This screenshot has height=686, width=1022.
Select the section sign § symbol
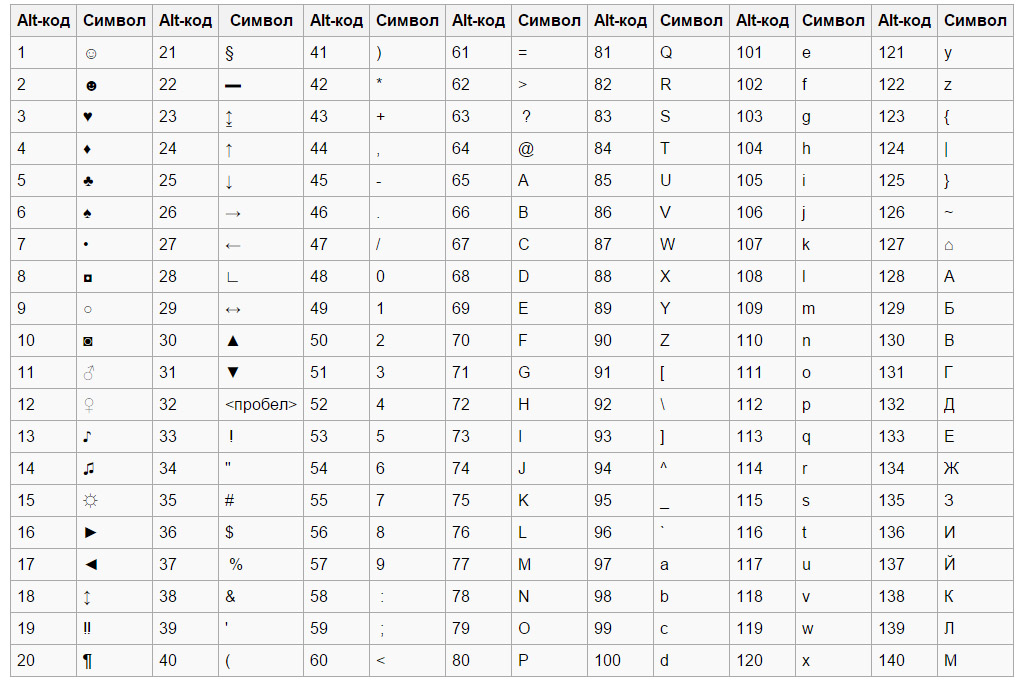(x=230, y=53)
